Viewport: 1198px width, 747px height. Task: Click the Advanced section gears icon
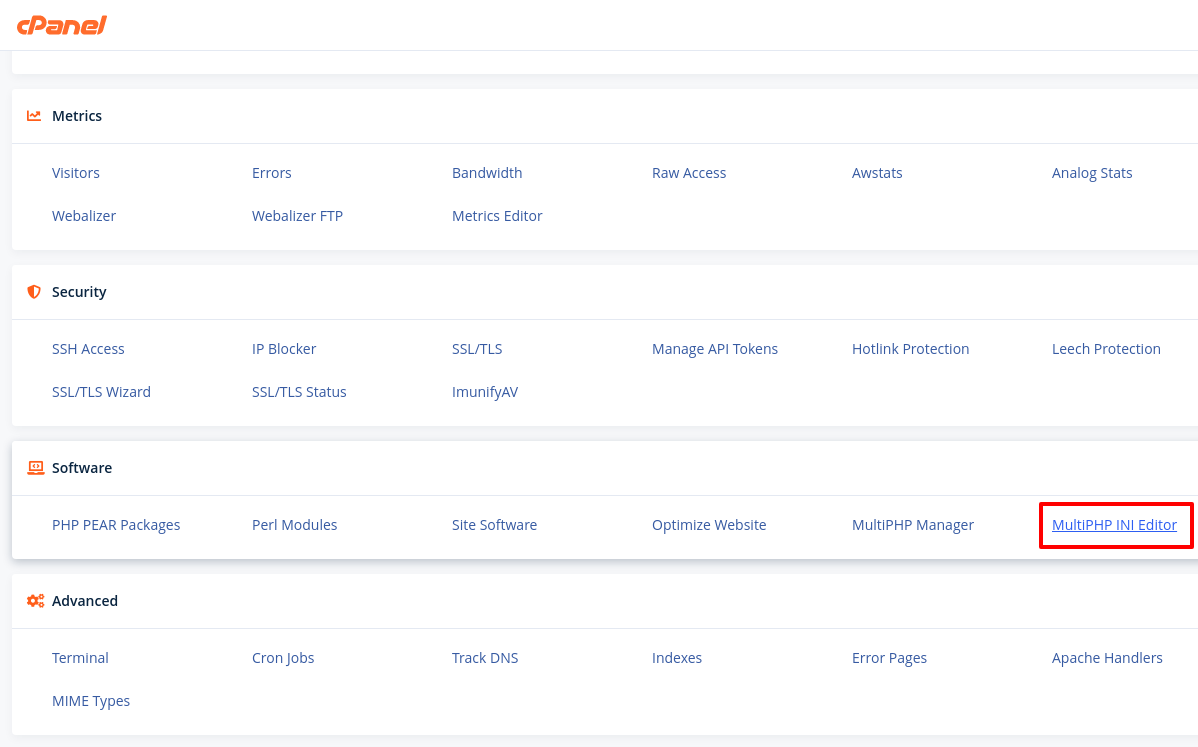[35, 601]
